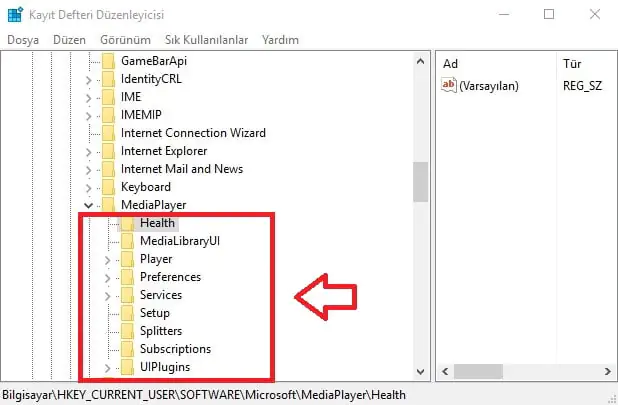Viewport: 618px width, 405px height.
Task: Select the MediaLibraryUI key label
Action: coord(180,241)
